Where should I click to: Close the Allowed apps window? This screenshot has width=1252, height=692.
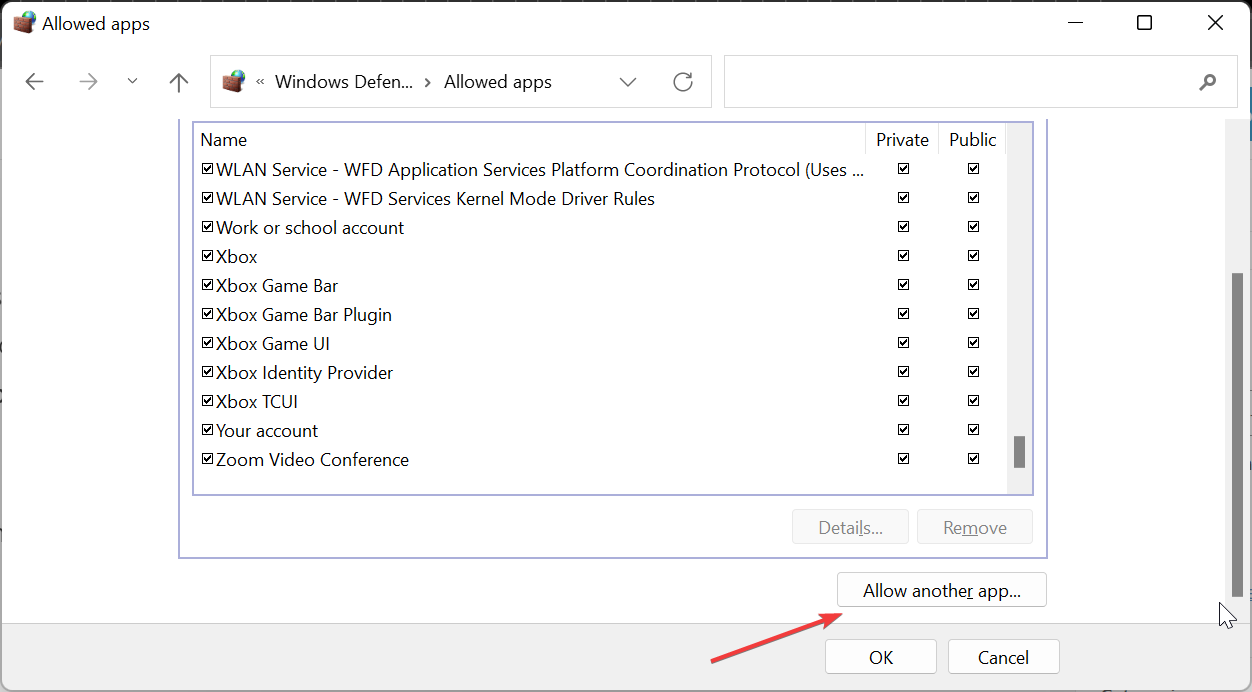(x=1216, y=23)
